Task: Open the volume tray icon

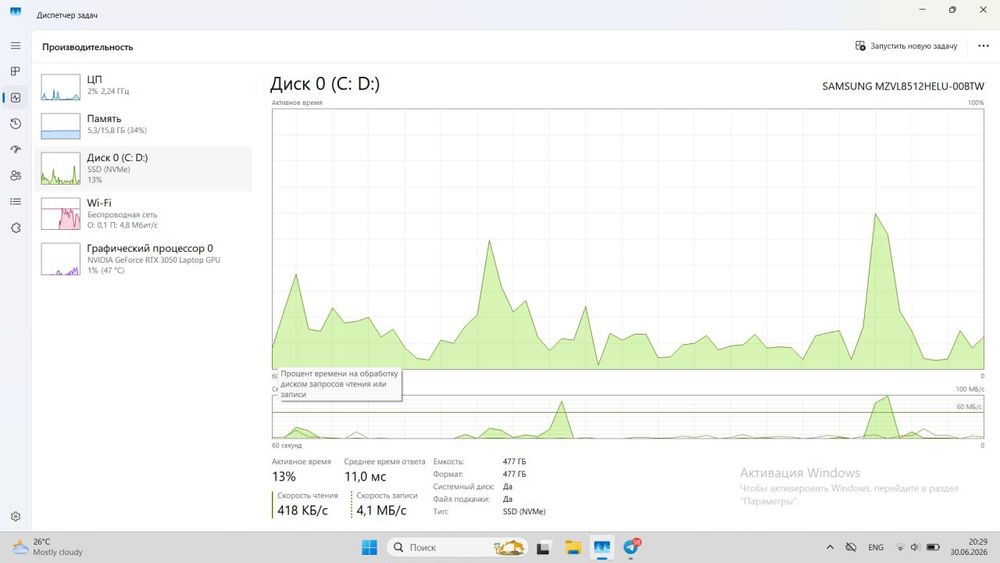Action: [915, 547]
